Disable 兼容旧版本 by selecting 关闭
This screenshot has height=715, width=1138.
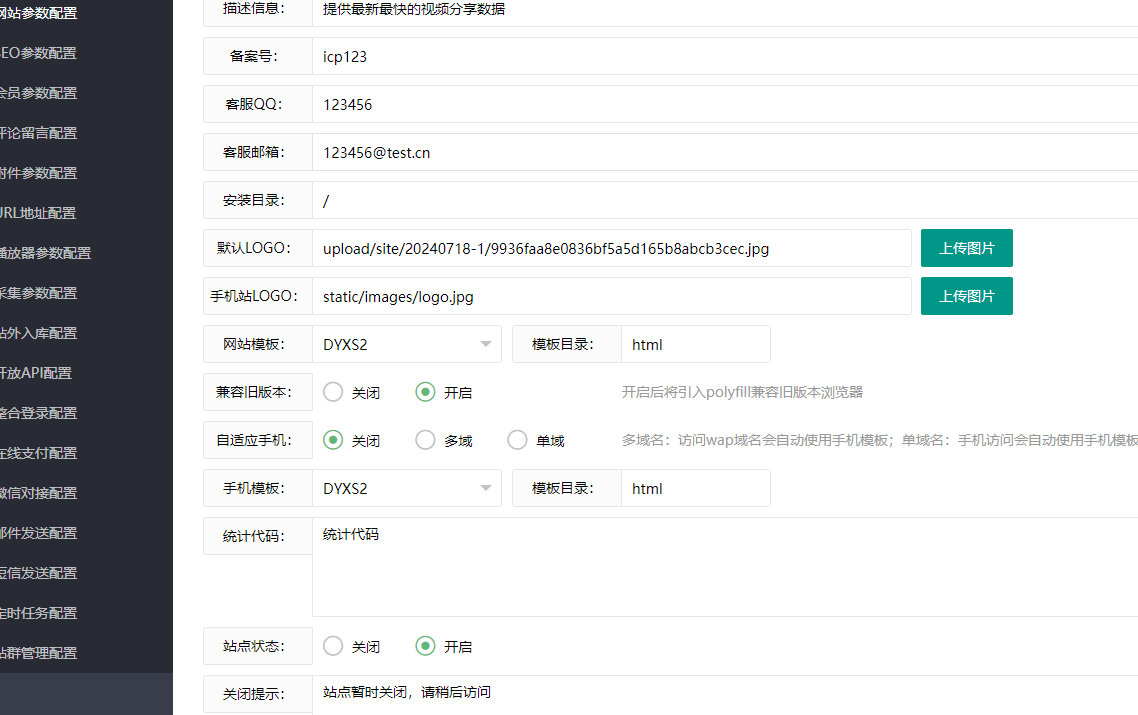332,392
